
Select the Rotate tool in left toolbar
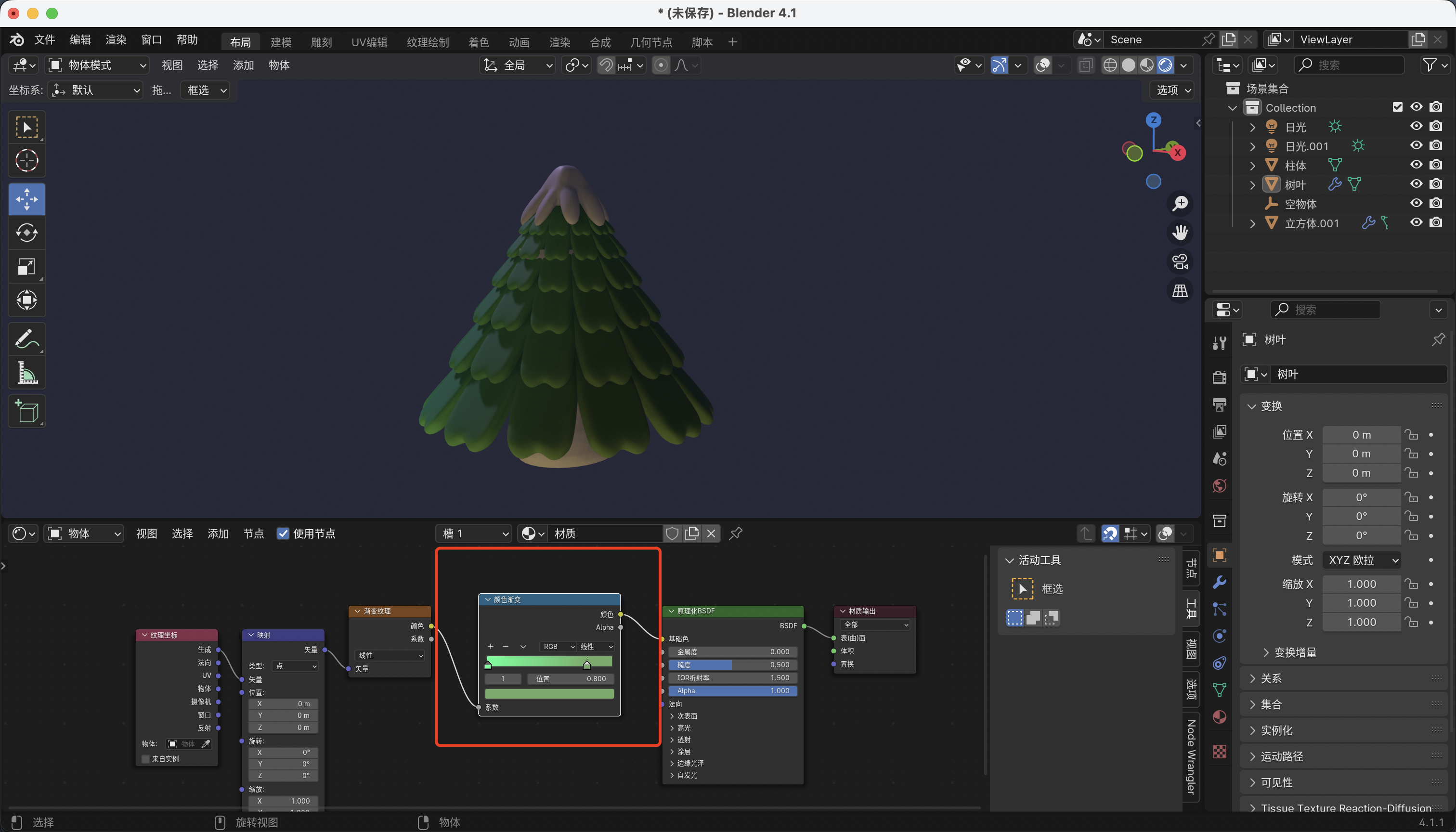pos(27,233)
